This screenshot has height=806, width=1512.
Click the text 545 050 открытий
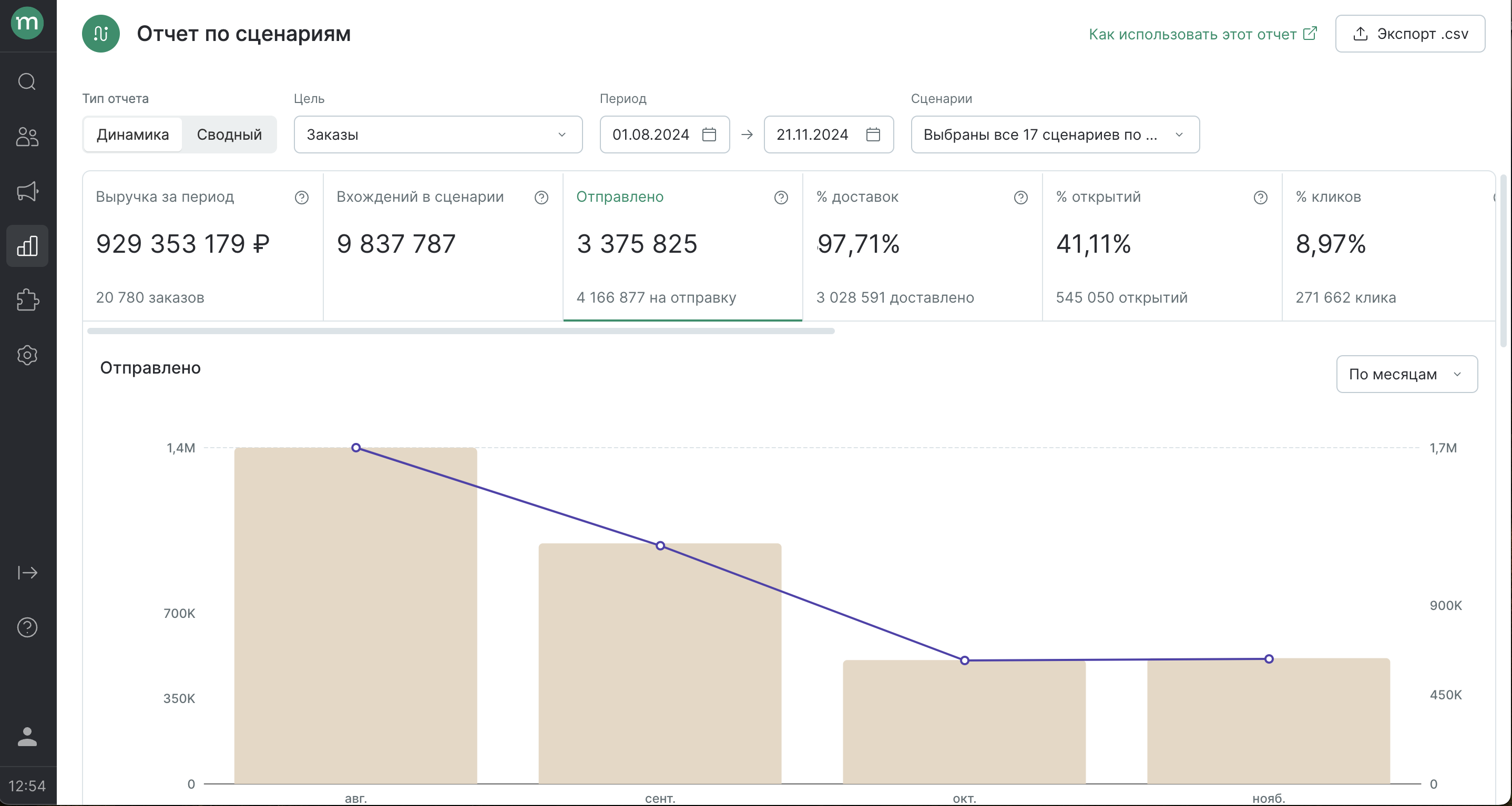pyautogui.click(x=1122, y=297)
